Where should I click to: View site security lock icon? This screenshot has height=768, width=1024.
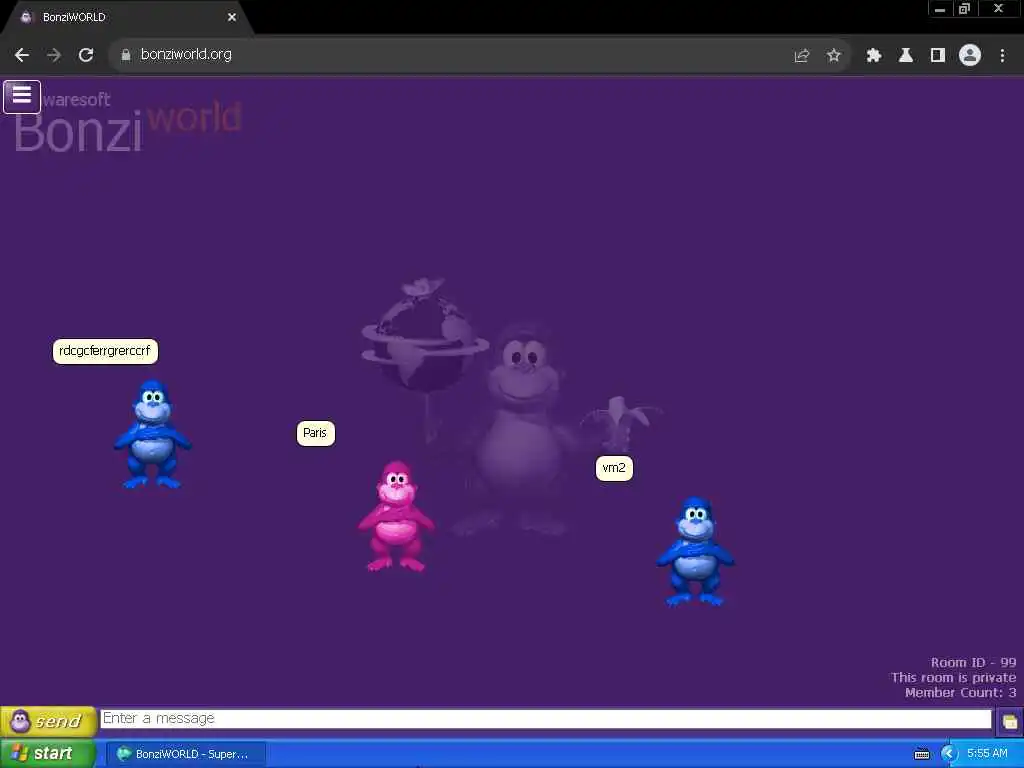125,56
